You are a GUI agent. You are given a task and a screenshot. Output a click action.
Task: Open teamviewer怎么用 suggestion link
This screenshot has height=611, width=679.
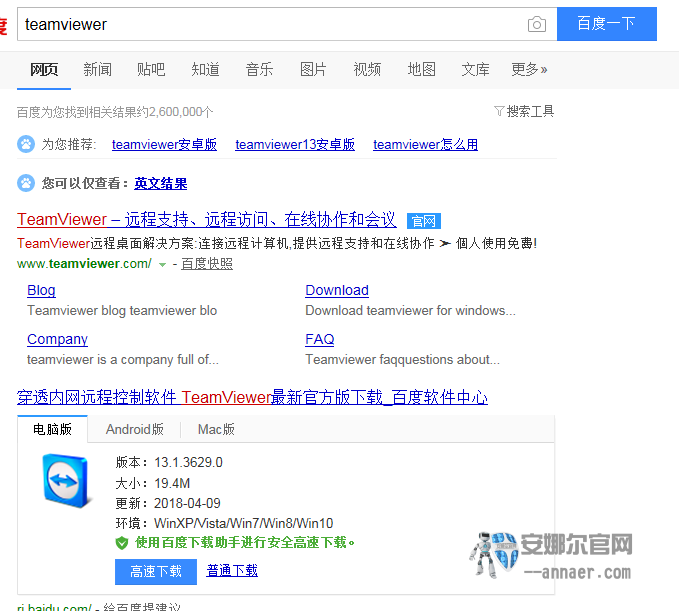click(x=426, y=145)
